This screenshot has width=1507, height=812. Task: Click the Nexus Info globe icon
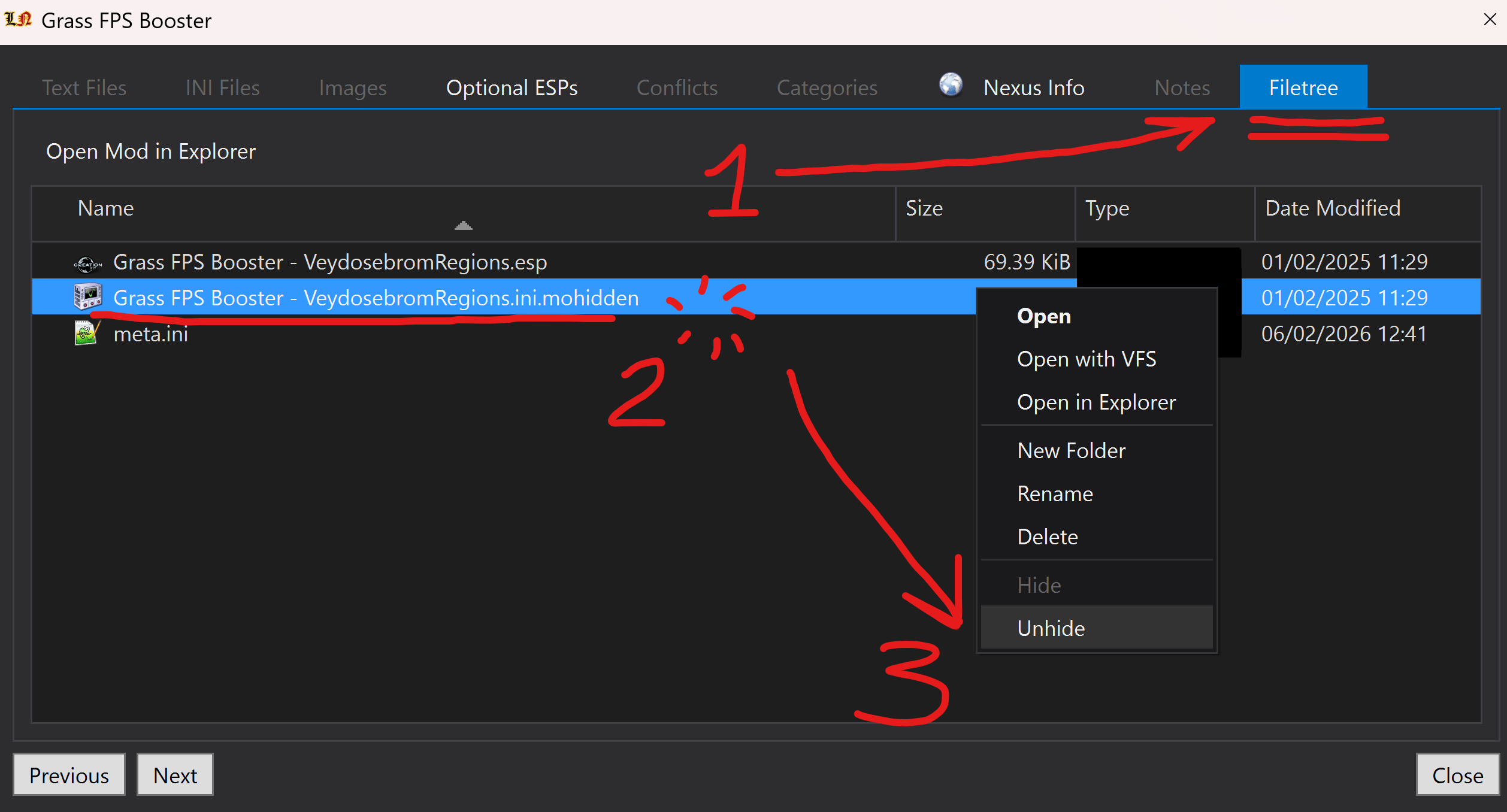coord(951,85)
